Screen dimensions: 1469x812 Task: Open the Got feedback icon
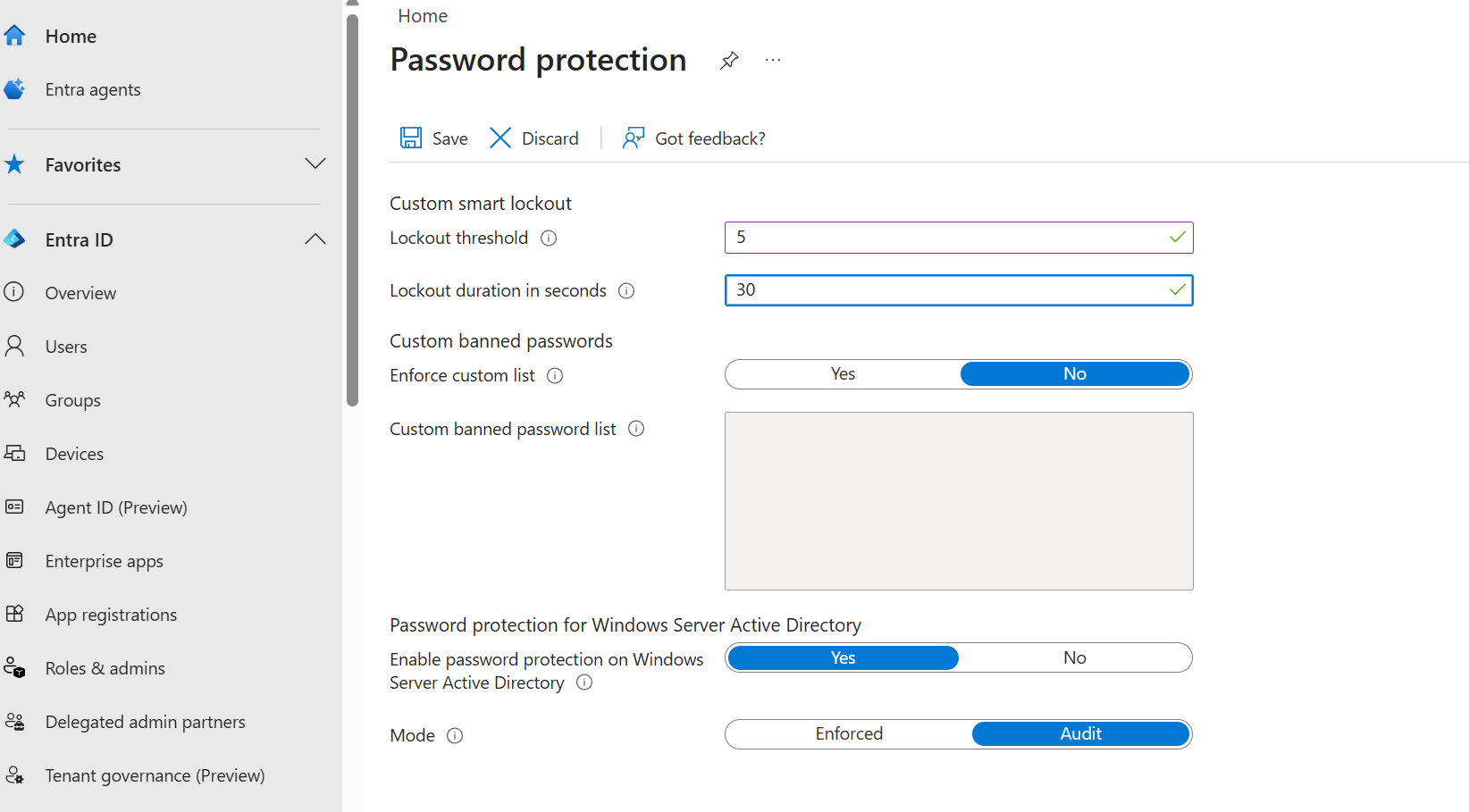(x=634, y=138)
